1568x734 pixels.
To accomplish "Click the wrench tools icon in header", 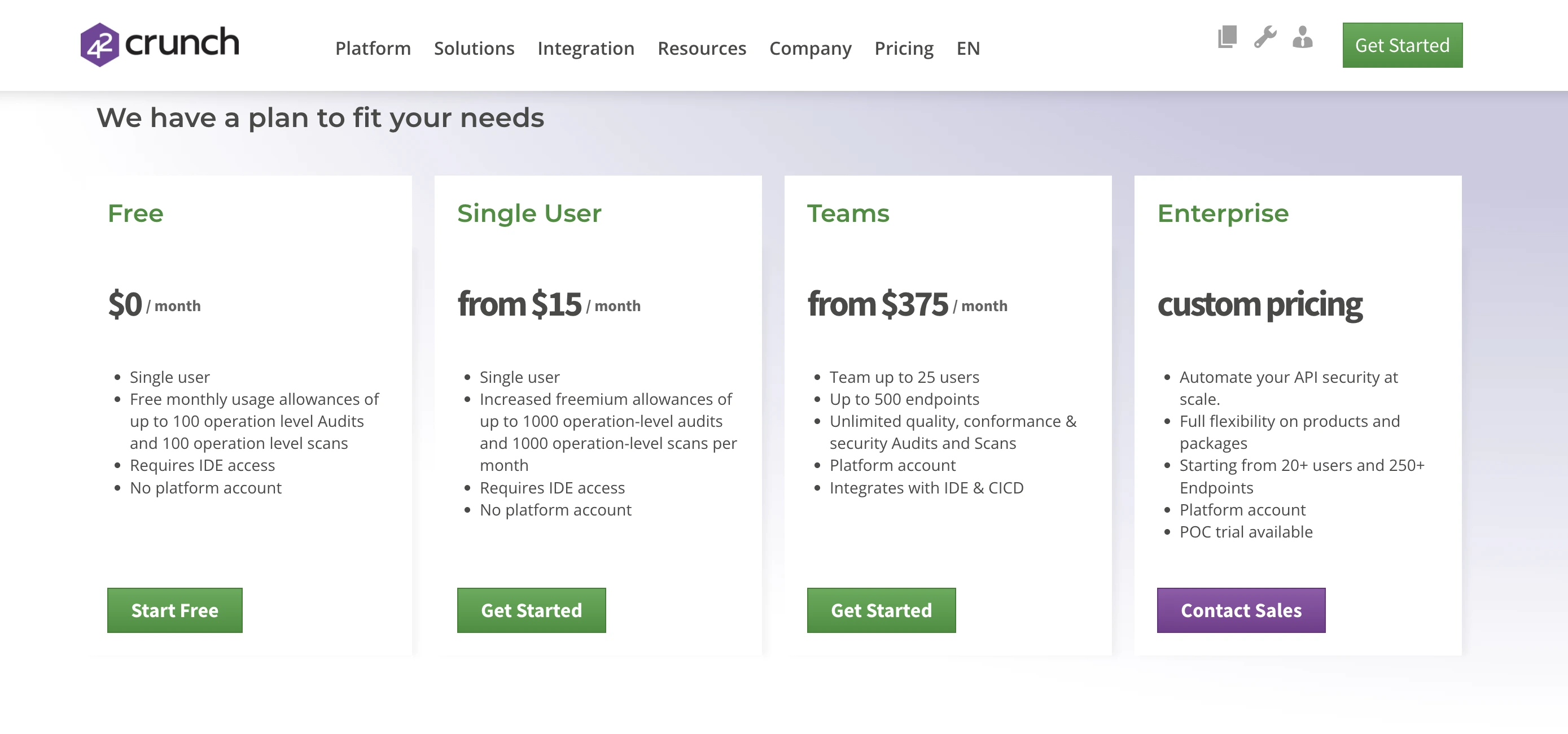I will (1265, 38).
